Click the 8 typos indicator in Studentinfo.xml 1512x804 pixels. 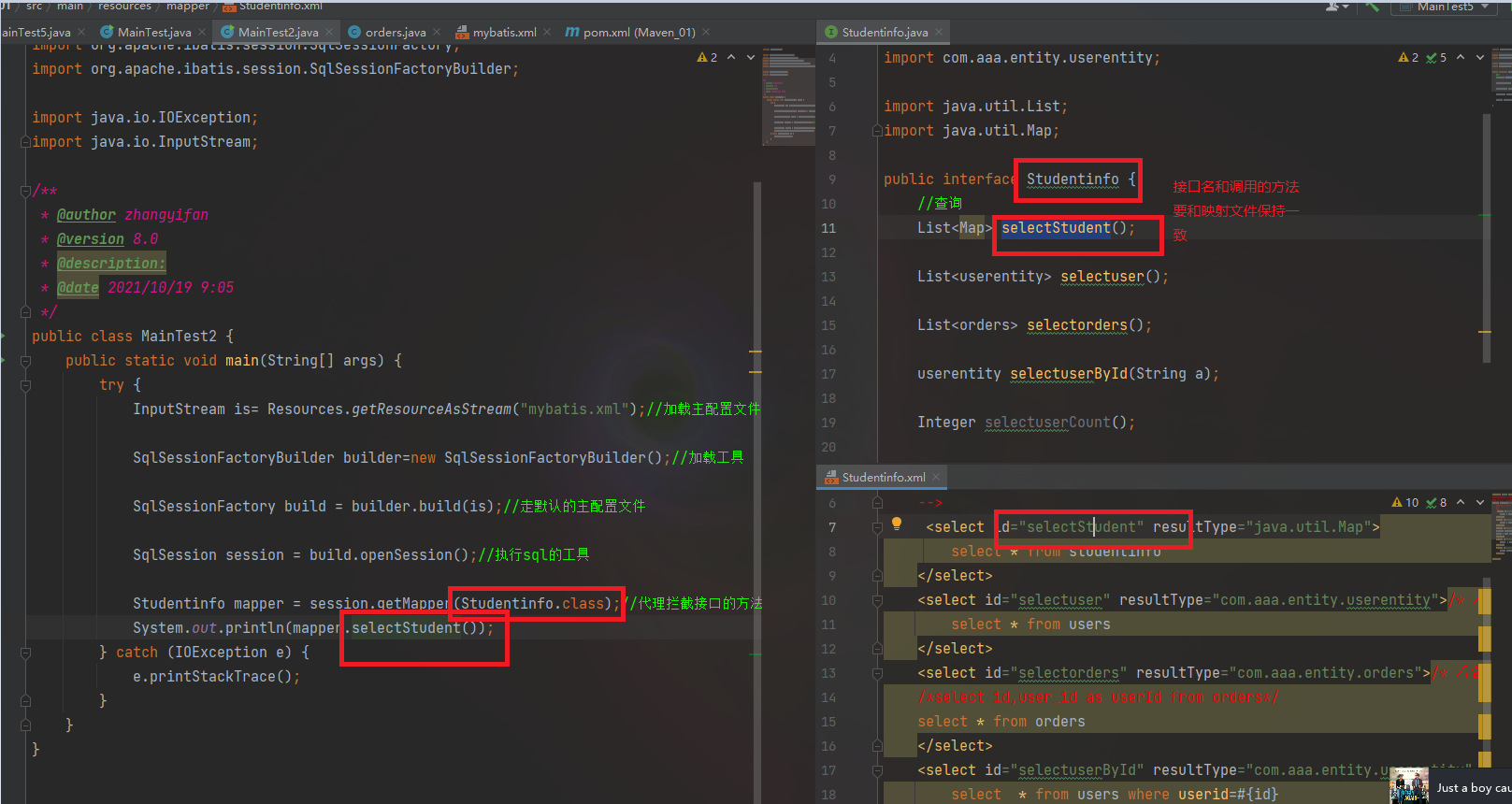point(1437,503)
